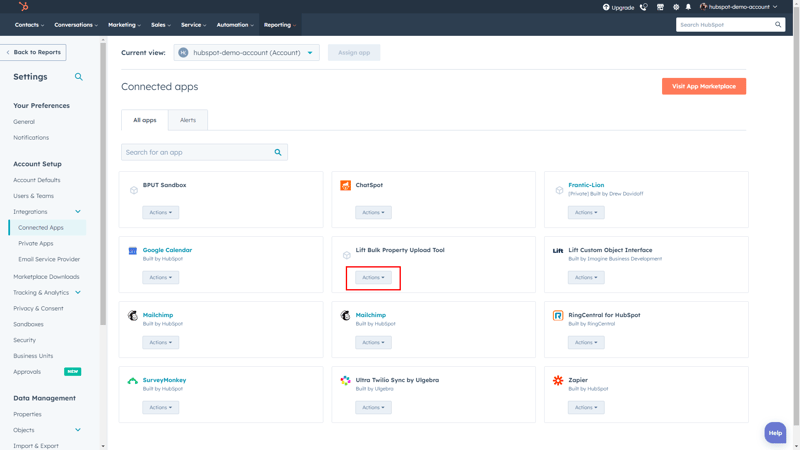800x450 pixels.
Task: Click the Assign app button
Action: click(x=354, y=53)
